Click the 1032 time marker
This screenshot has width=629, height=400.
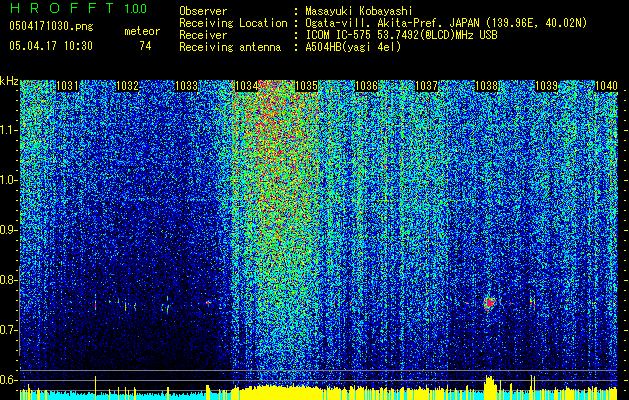click(x=127, y=86)
